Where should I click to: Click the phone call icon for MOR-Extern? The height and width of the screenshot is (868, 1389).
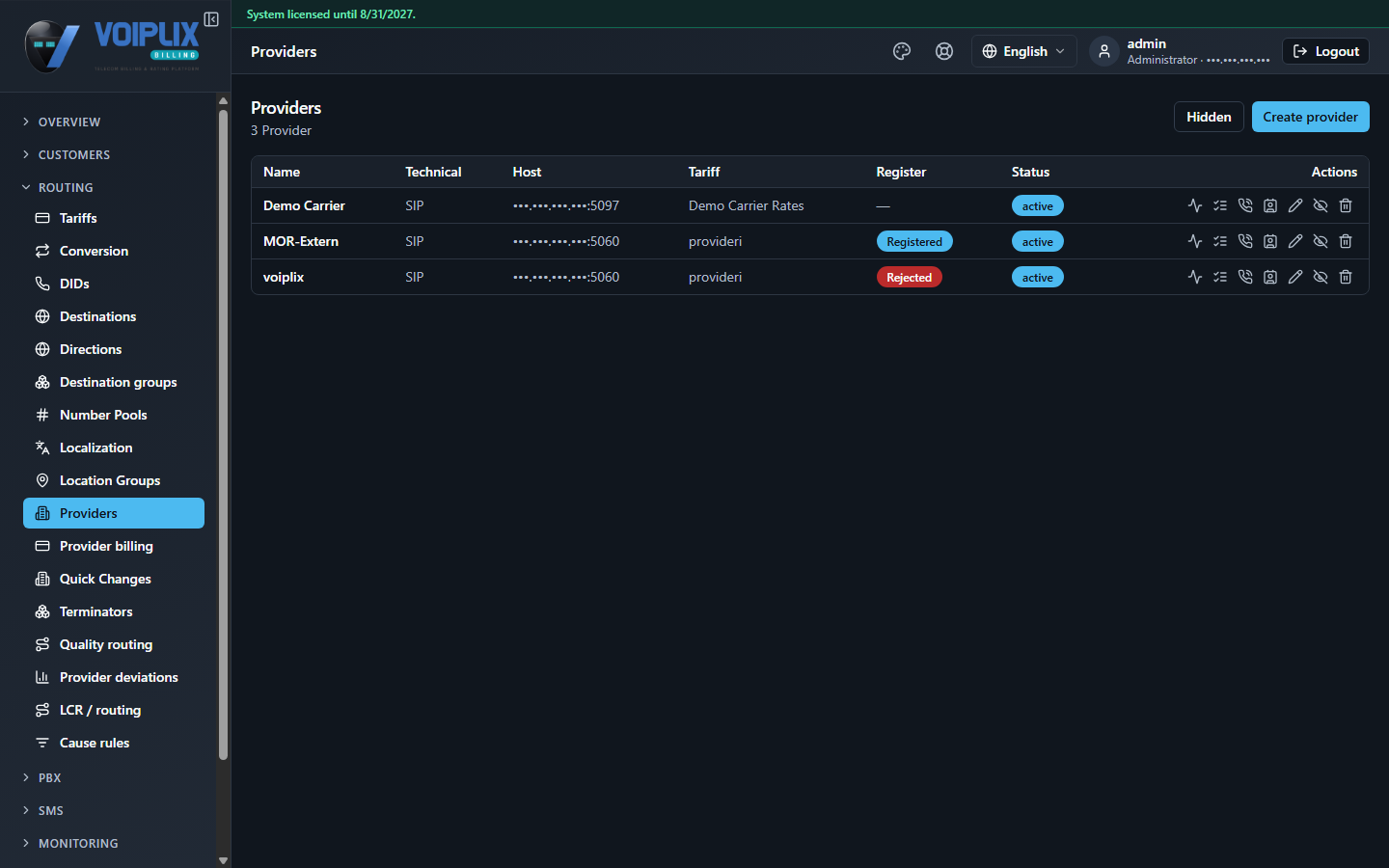(x=1245, y=241)
